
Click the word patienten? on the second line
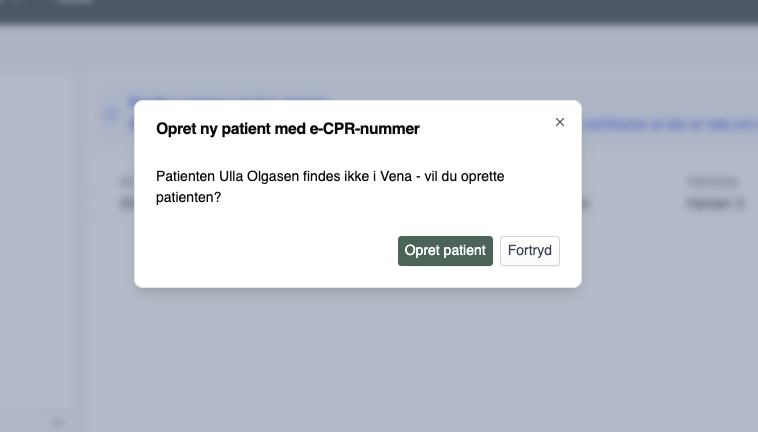189,198
